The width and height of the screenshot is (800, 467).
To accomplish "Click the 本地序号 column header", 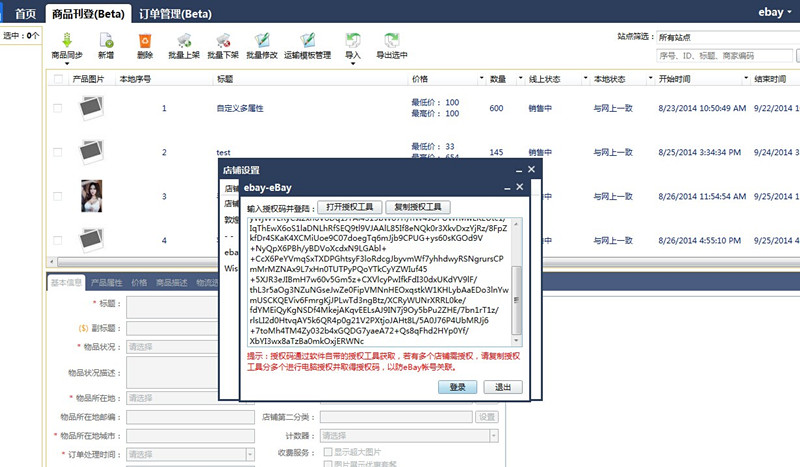I will coord(135,79).
